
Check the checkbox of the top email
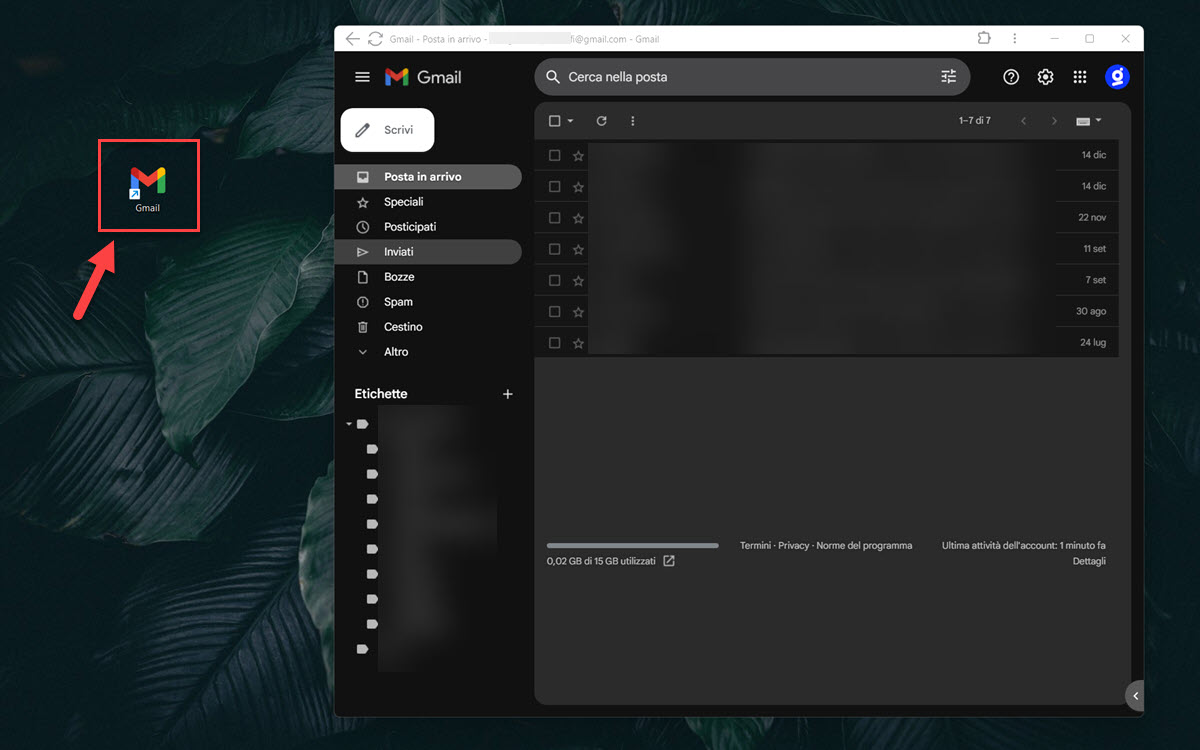point(555,155)
